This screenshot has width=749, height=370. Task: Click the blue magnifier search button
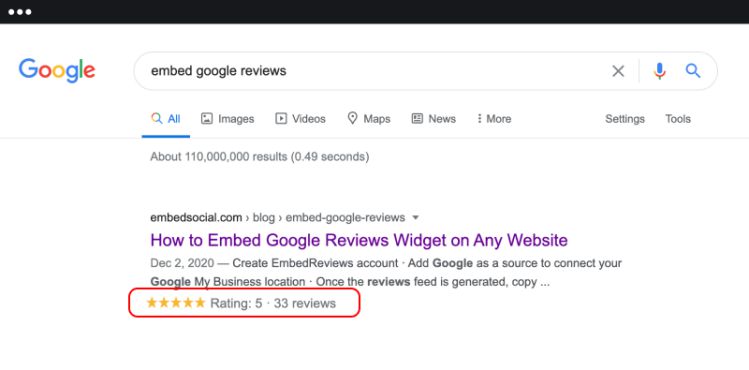click(x=693, y=71)
